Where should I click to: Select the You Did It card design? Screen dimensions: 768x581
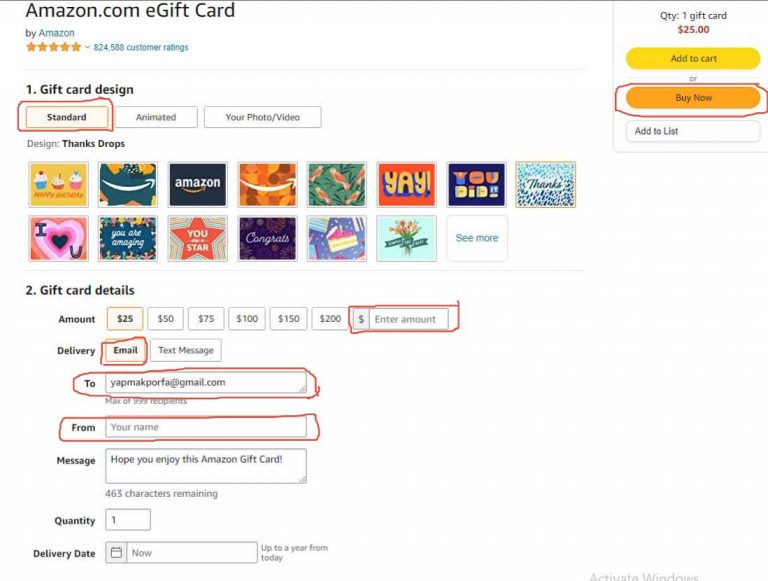click(x=476, y=184)
